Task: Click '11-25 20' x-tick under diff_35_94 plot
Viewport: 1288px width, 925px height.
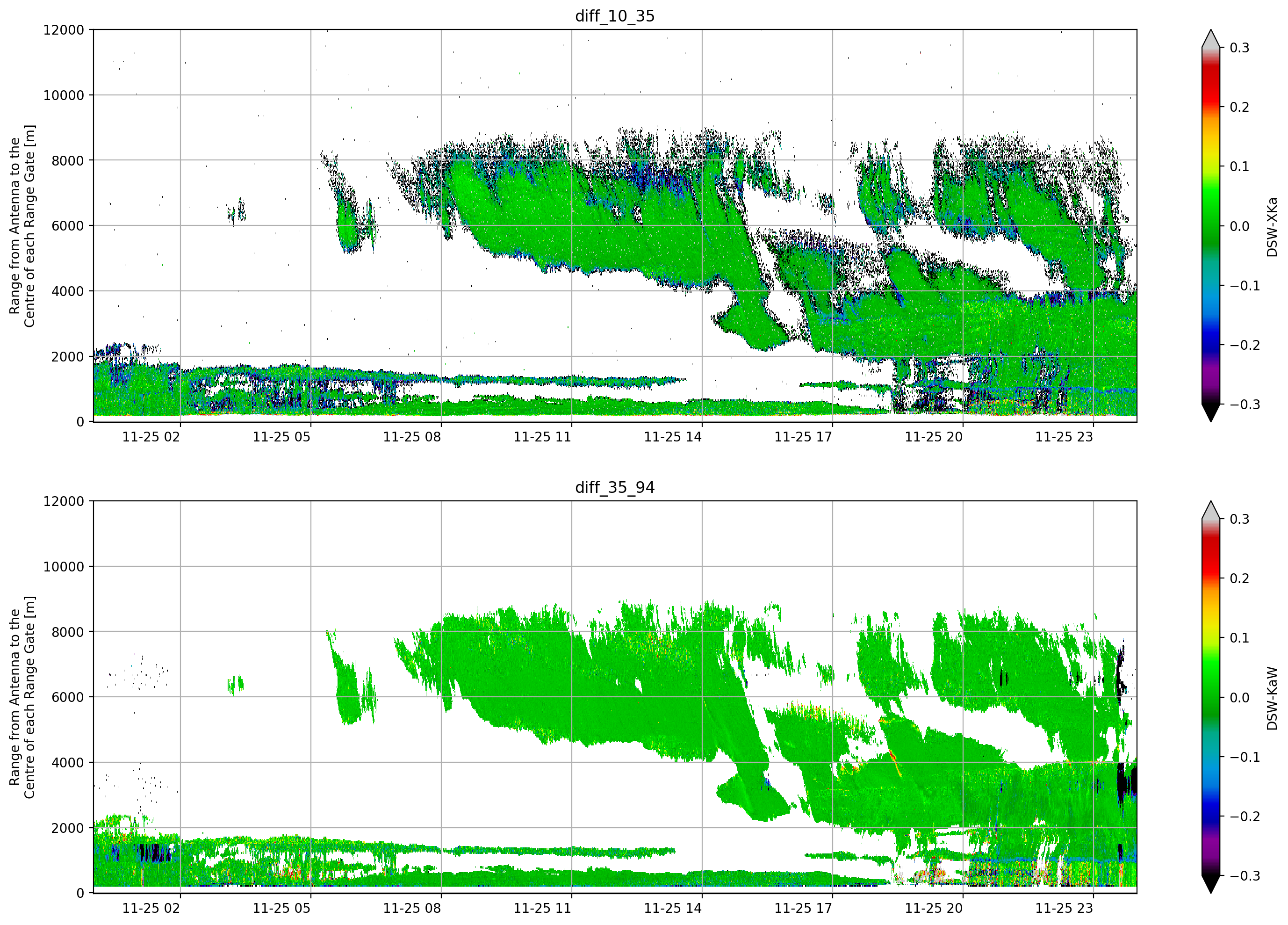Action: (934, 909)
